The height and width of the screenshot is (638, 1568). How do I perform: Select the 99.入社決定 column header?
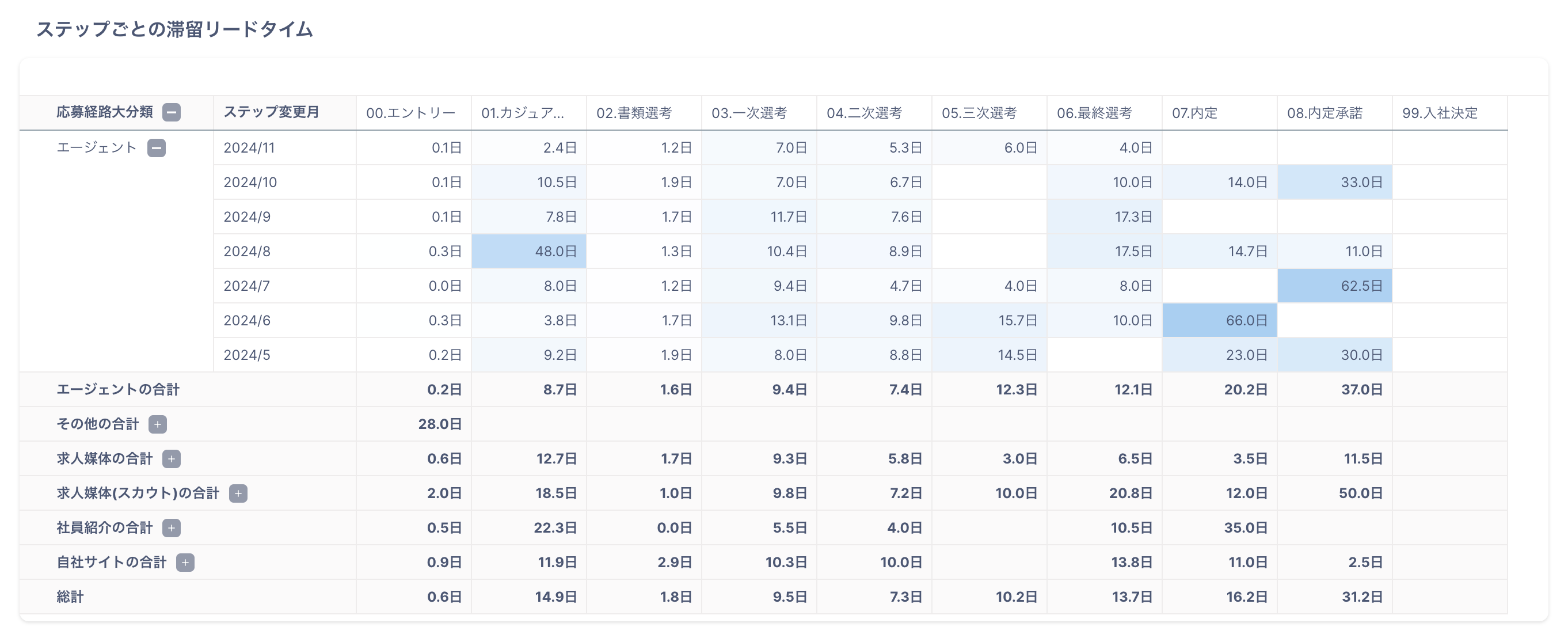click(x=1440, y=113)
